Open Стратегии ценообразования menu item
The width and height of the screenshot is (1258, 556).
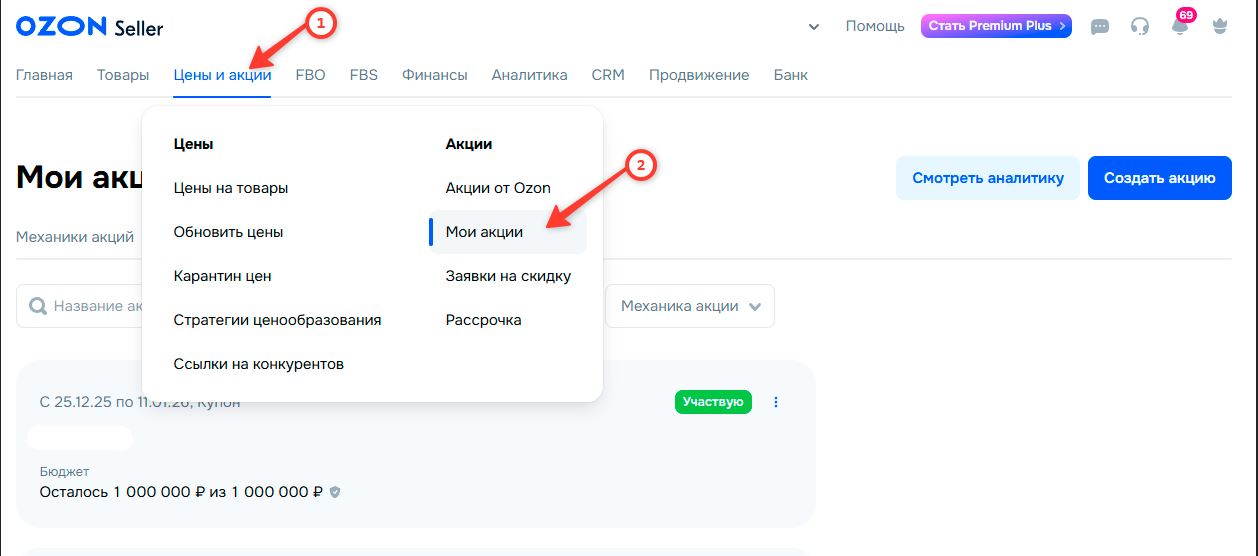coord(277,320)
